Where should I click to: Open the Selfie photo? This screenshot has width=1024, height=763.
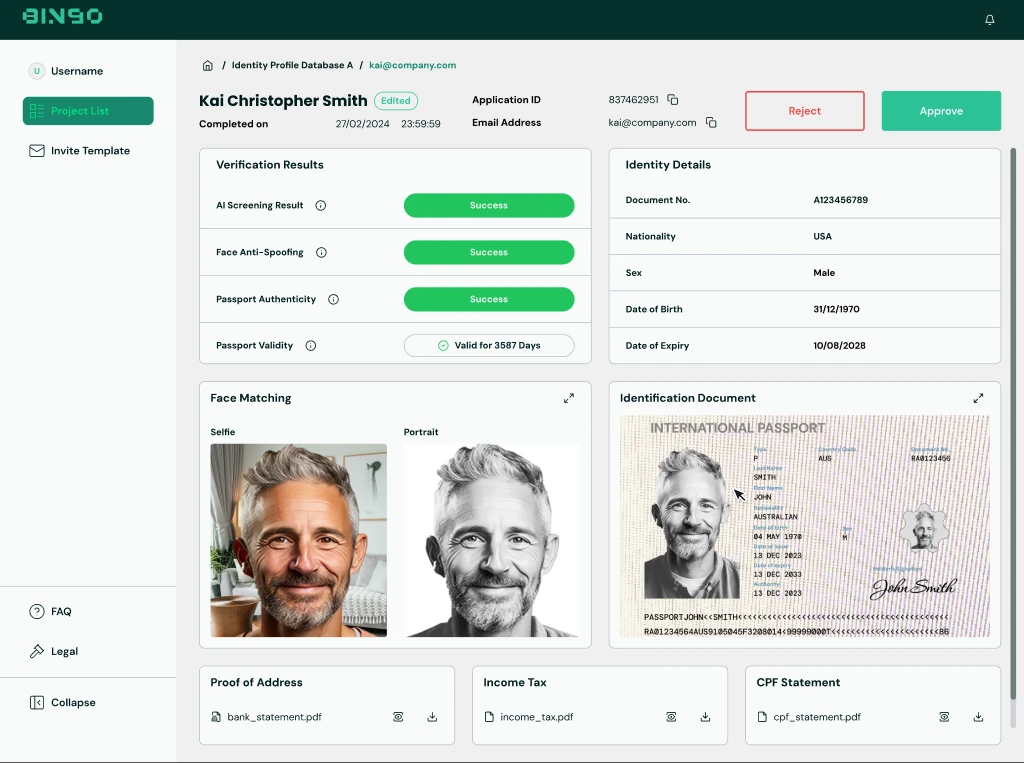coord(298,540)
